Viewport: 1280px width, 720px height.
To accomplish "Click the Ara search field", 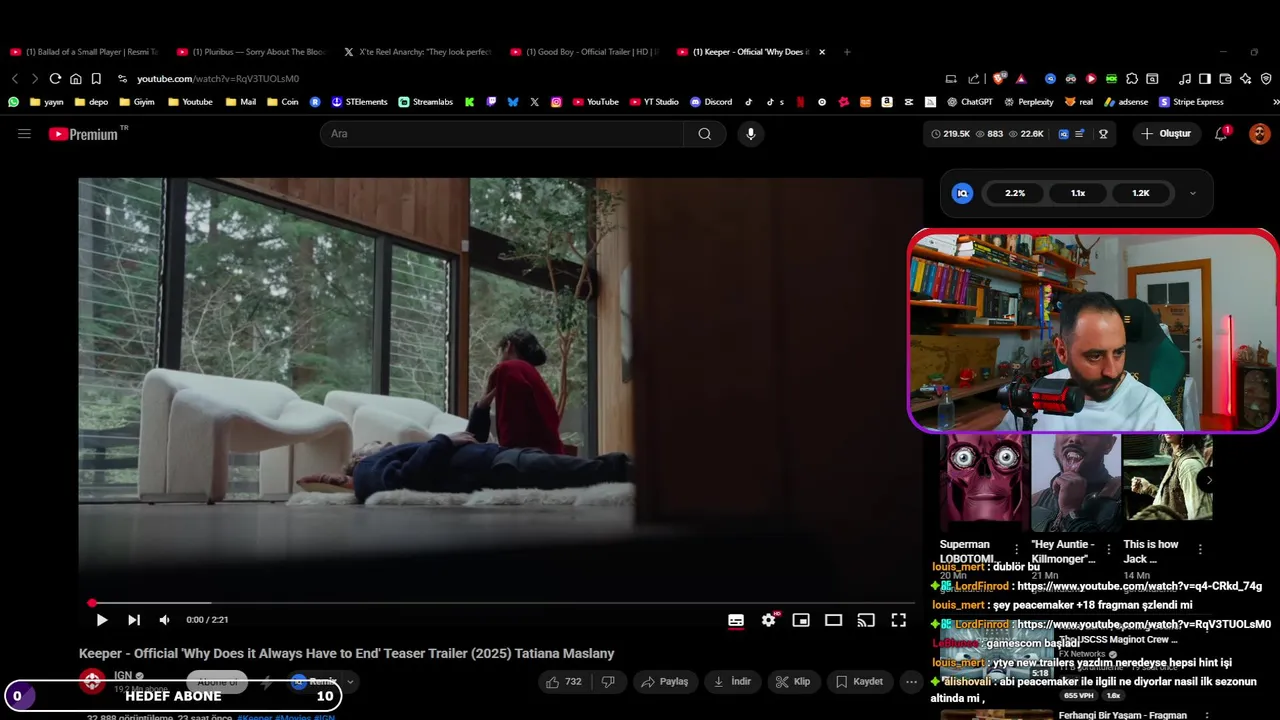I will 502,134.
